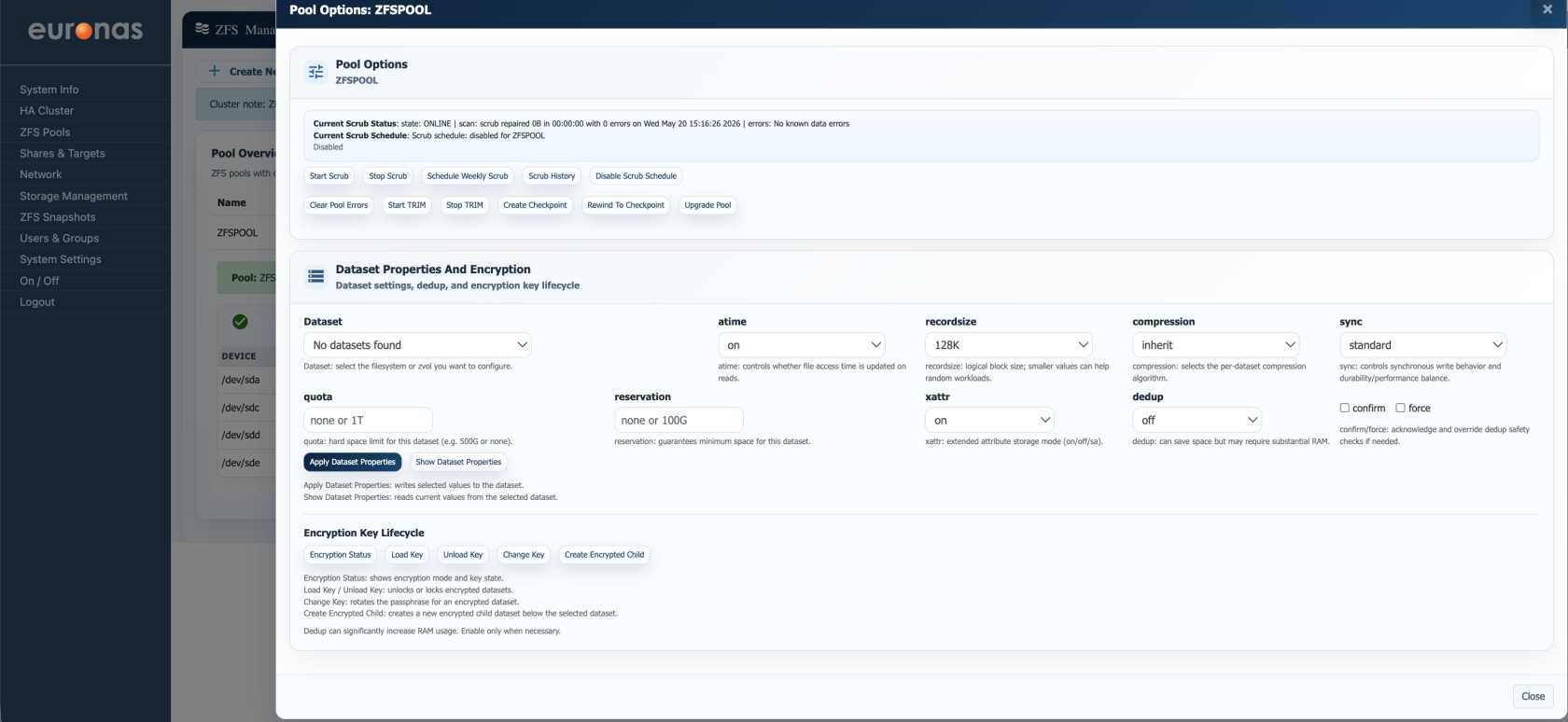Click the Start TRIM button
1568x722 pixels.
click(x=407, y=205)
